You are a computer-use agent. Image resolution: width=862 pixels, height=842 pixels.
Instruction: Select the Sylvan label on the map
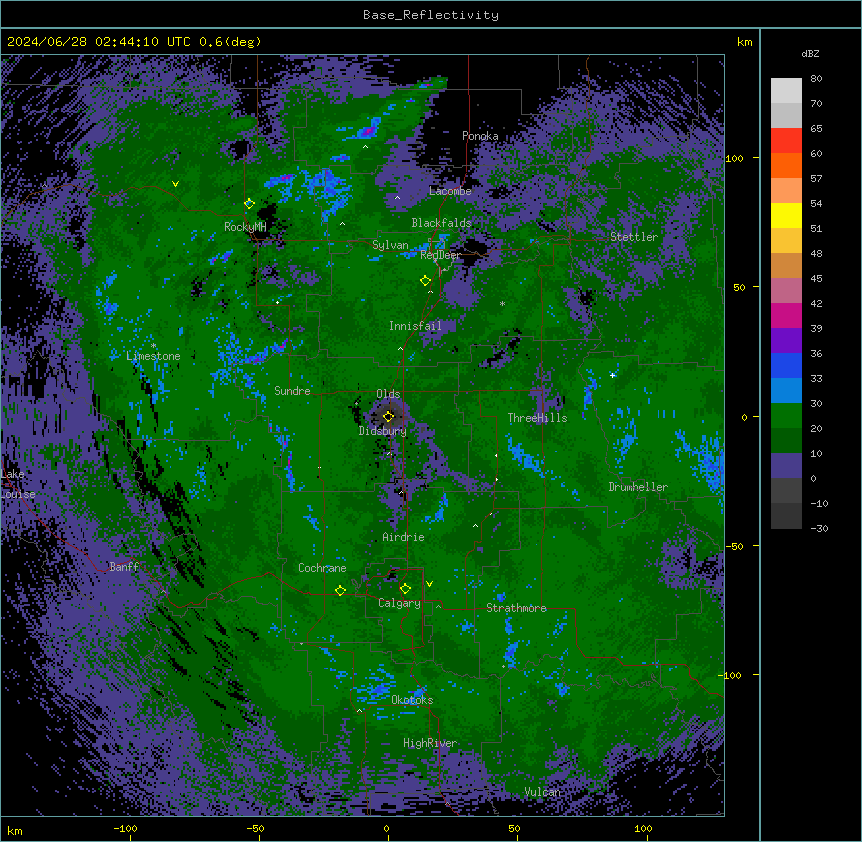390,245
